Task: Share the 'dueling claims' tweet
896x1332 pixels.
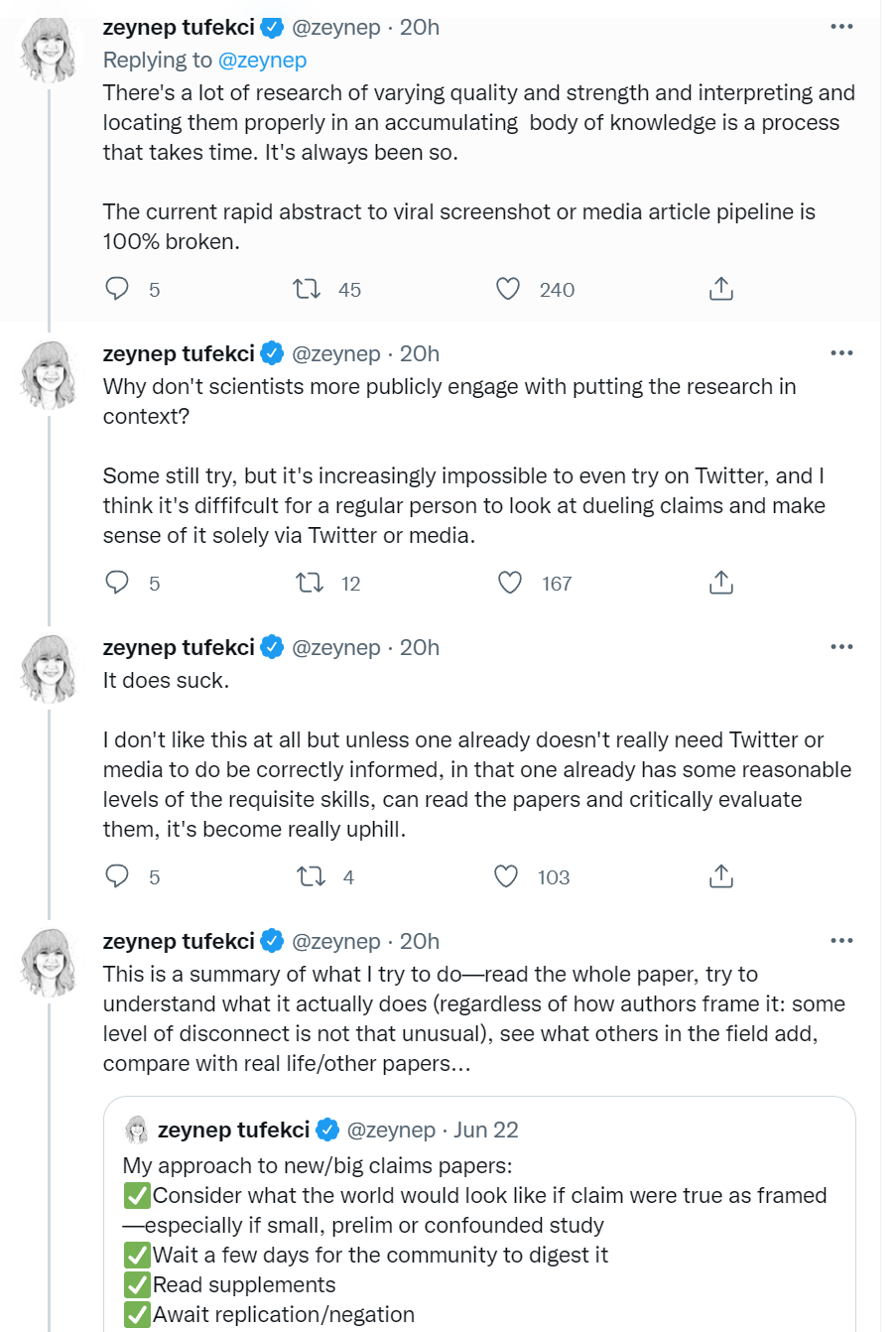Action: tap(721, 583)
